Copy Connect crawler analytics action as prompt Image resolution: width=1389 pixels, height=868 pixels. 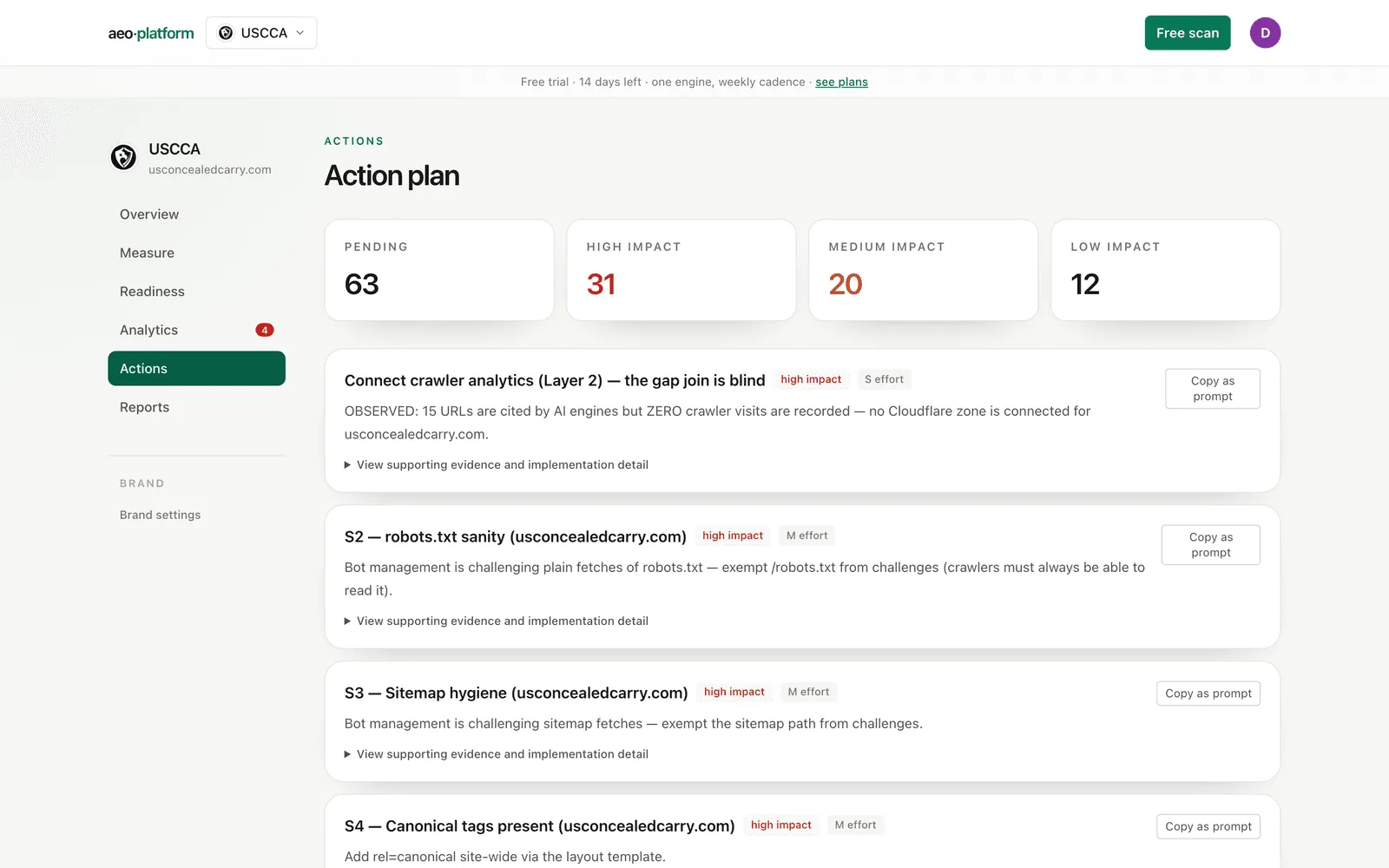[x=1213, y=389]
